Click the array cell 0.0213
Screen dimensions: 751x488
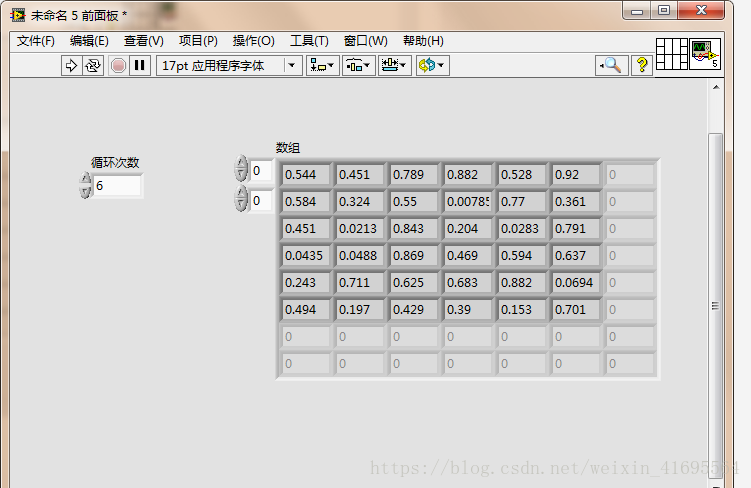click(x=360, y=229)
